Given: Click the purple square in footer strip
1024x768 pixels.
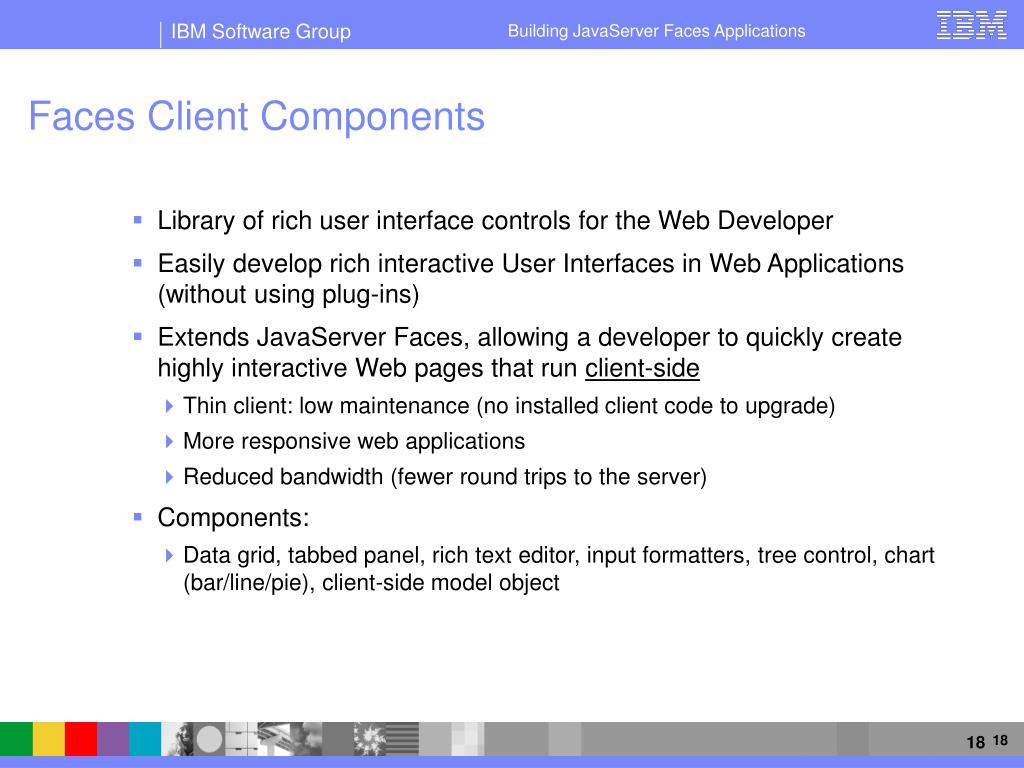Looking at the screenshot, I should 113,739.
